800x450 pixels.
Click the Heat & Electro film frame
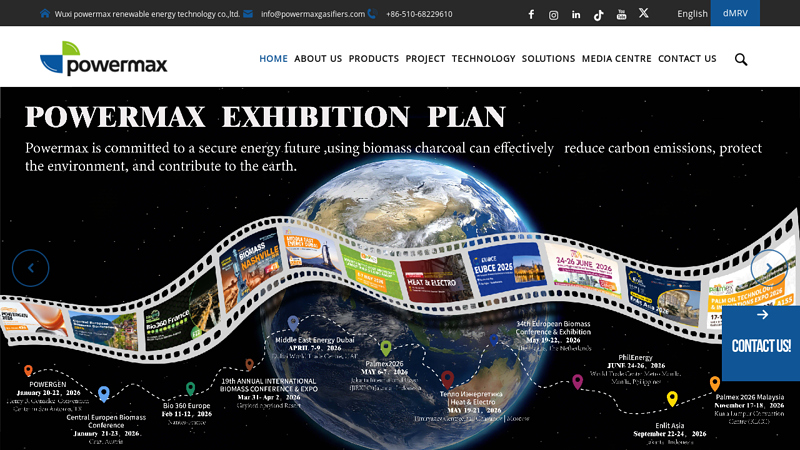(435, 279)
